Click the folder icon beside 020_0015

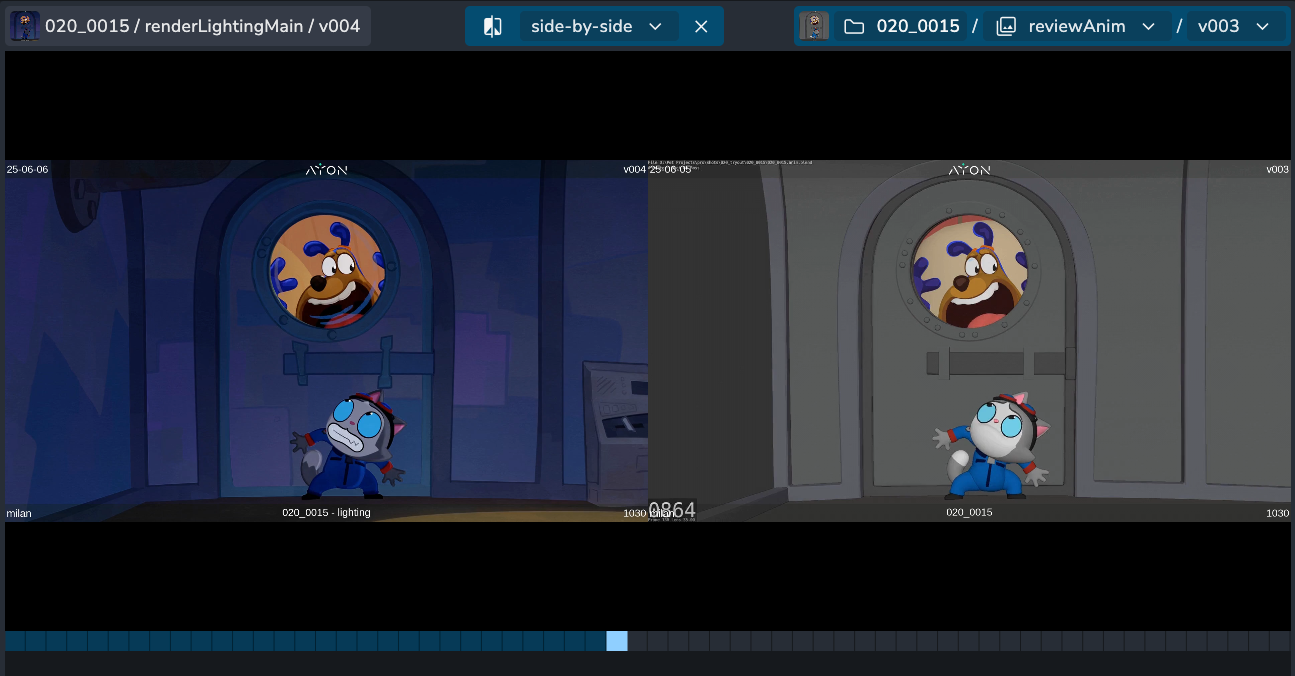pyautogui.click(x=854, y=26)
